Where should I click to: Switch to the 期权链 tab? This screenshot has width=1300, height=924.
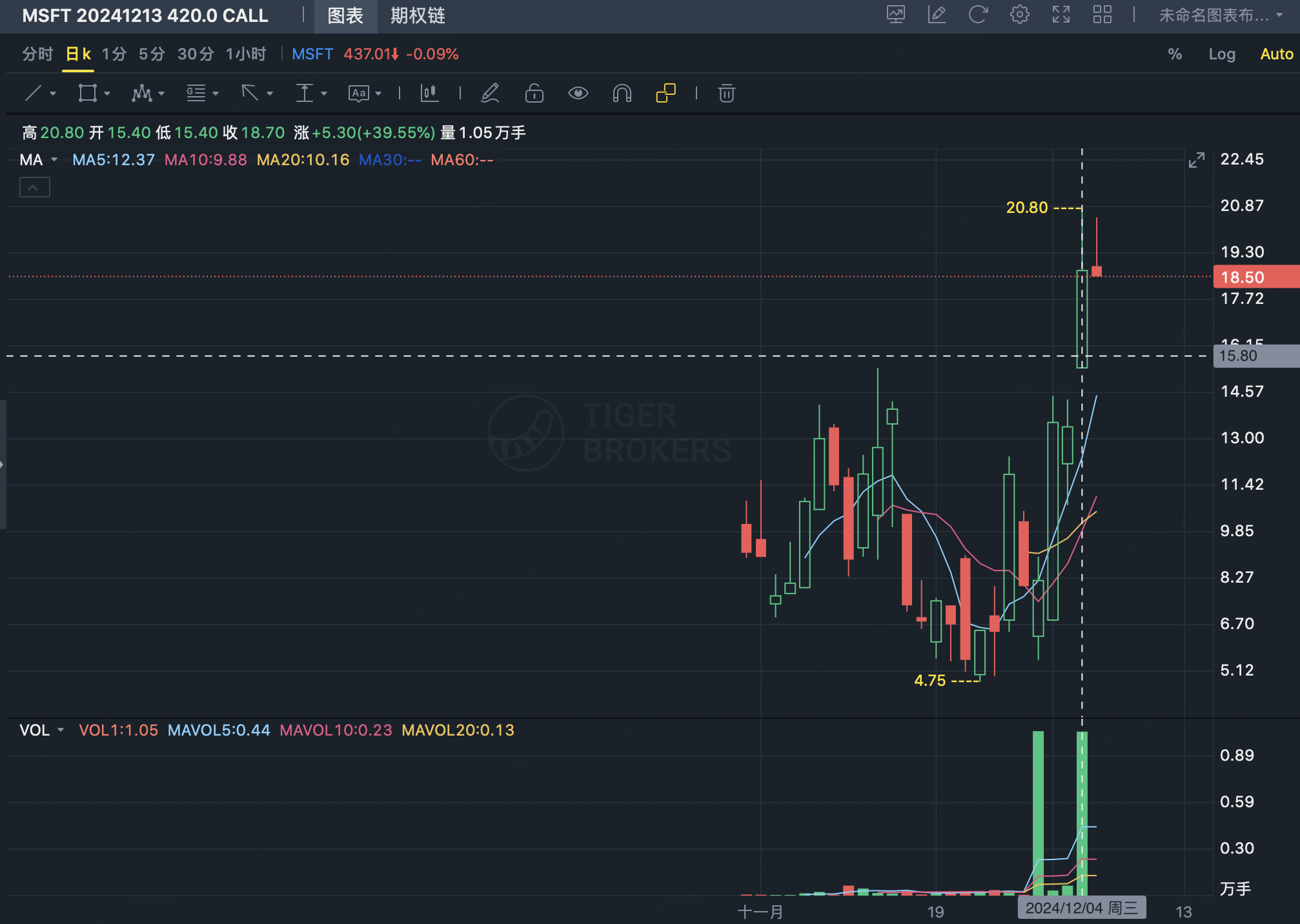click(418, 15)
